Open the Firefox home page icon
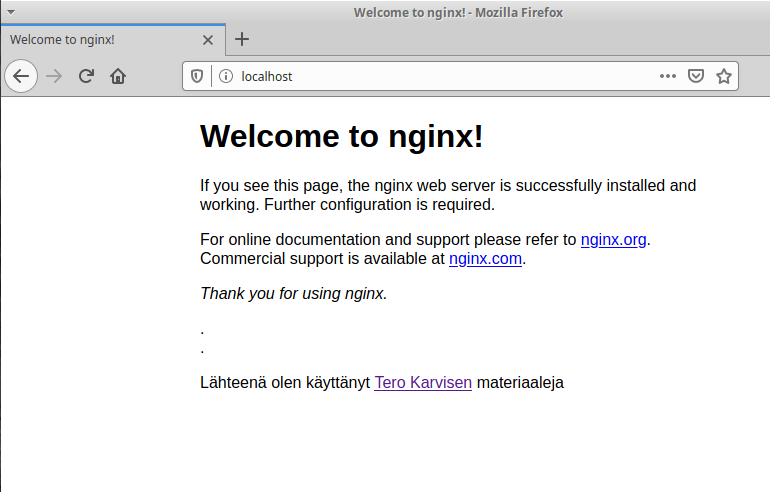This screenshot has width=770, height=492. coord(118,76)
